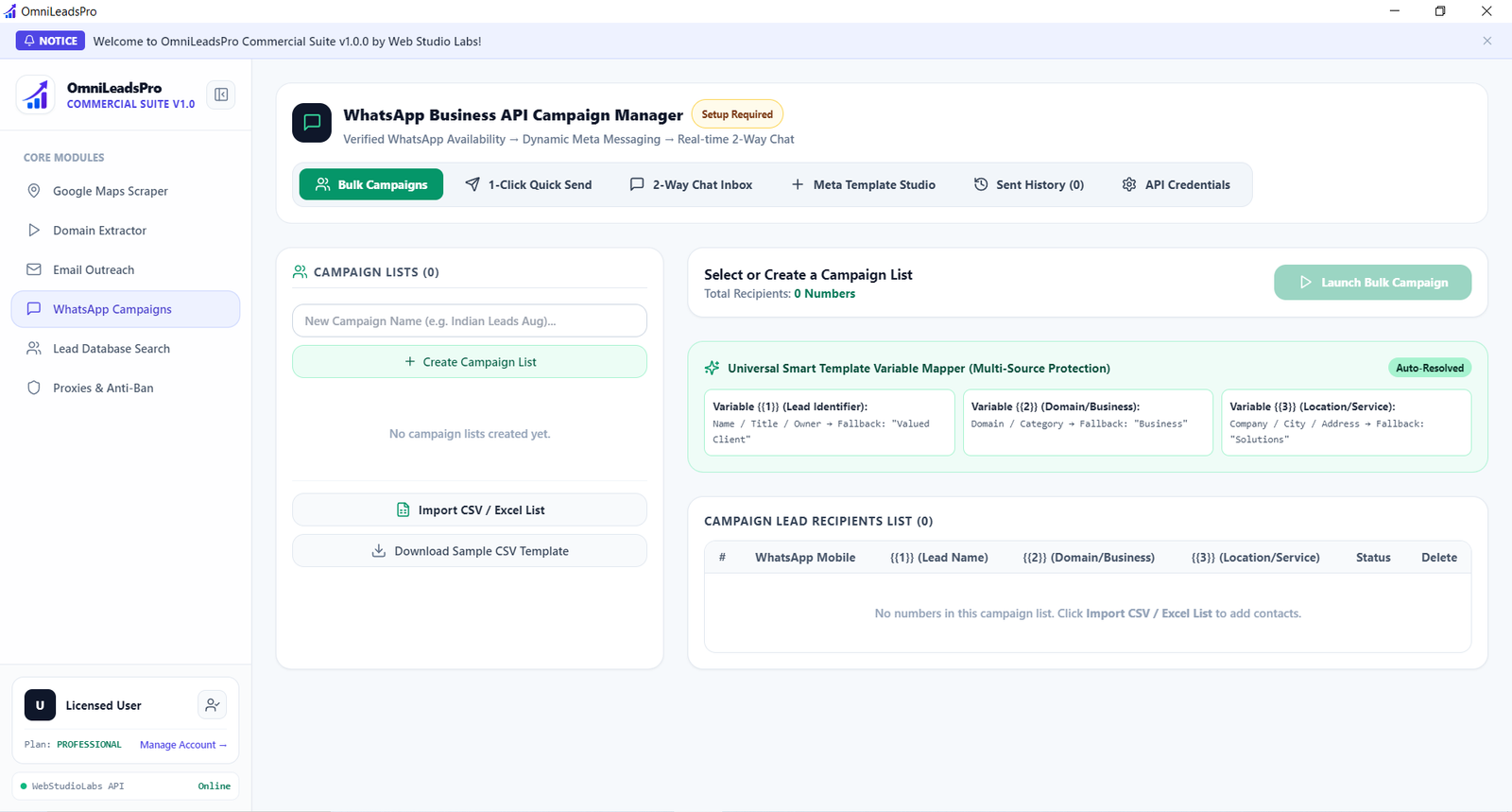This screenshot has width=1512, height=812.
Task: Click the Setup Required badge
Action: coord(737,114)
